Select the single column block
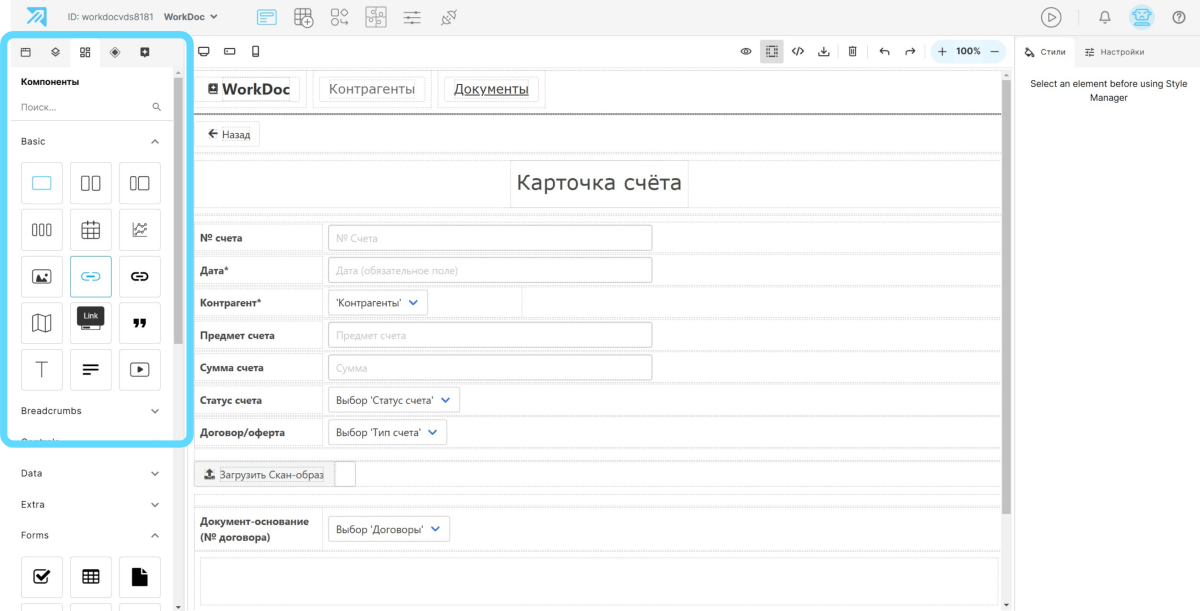The height and width of the screenshot is (611, 1200). coord(42,183)
